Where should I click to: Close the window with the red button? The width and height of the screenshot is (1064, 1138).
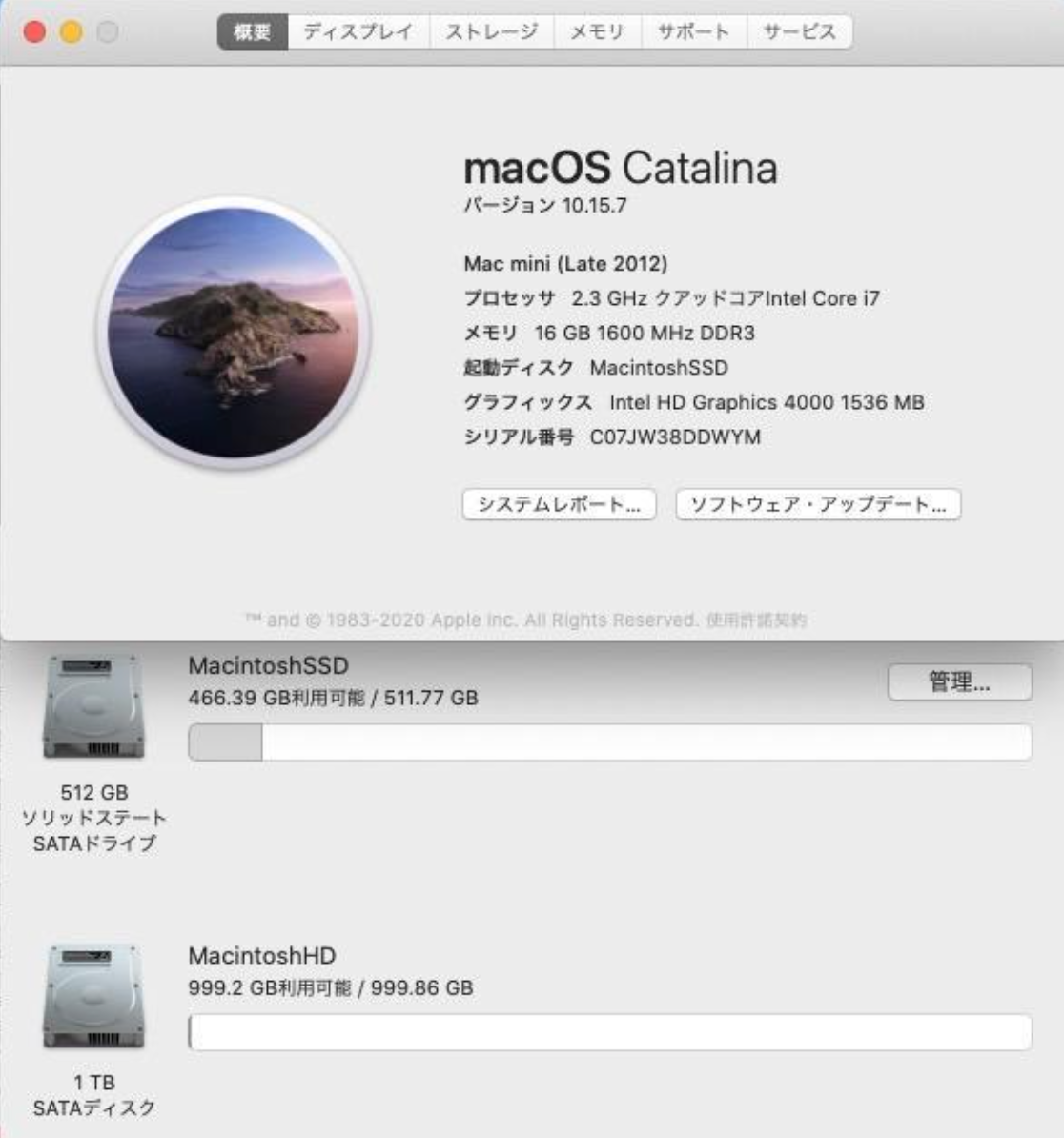pyautogui.click(x=34, y=32)
